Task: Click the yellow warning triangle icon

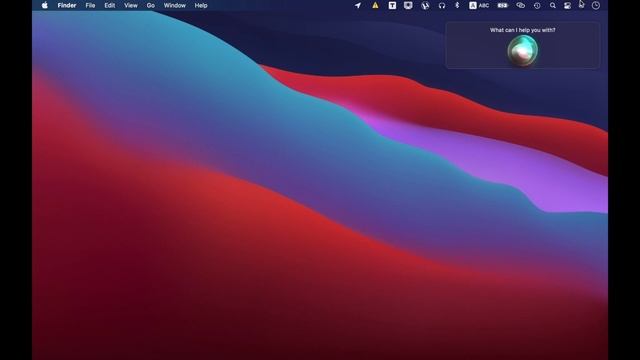Action: coord(375,5)
